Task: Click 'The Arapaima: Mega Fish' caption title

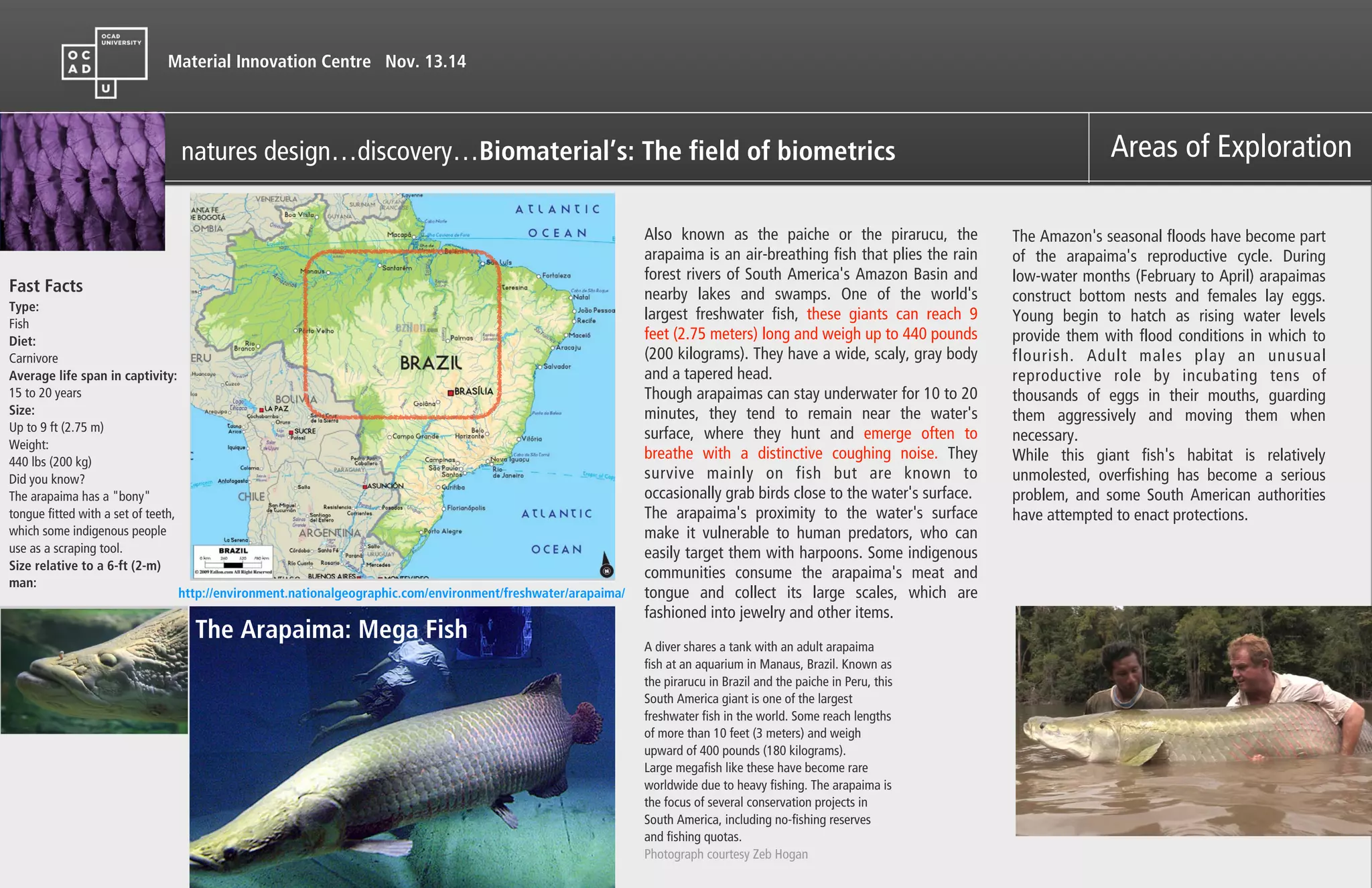Action: (x=332, y=629)
